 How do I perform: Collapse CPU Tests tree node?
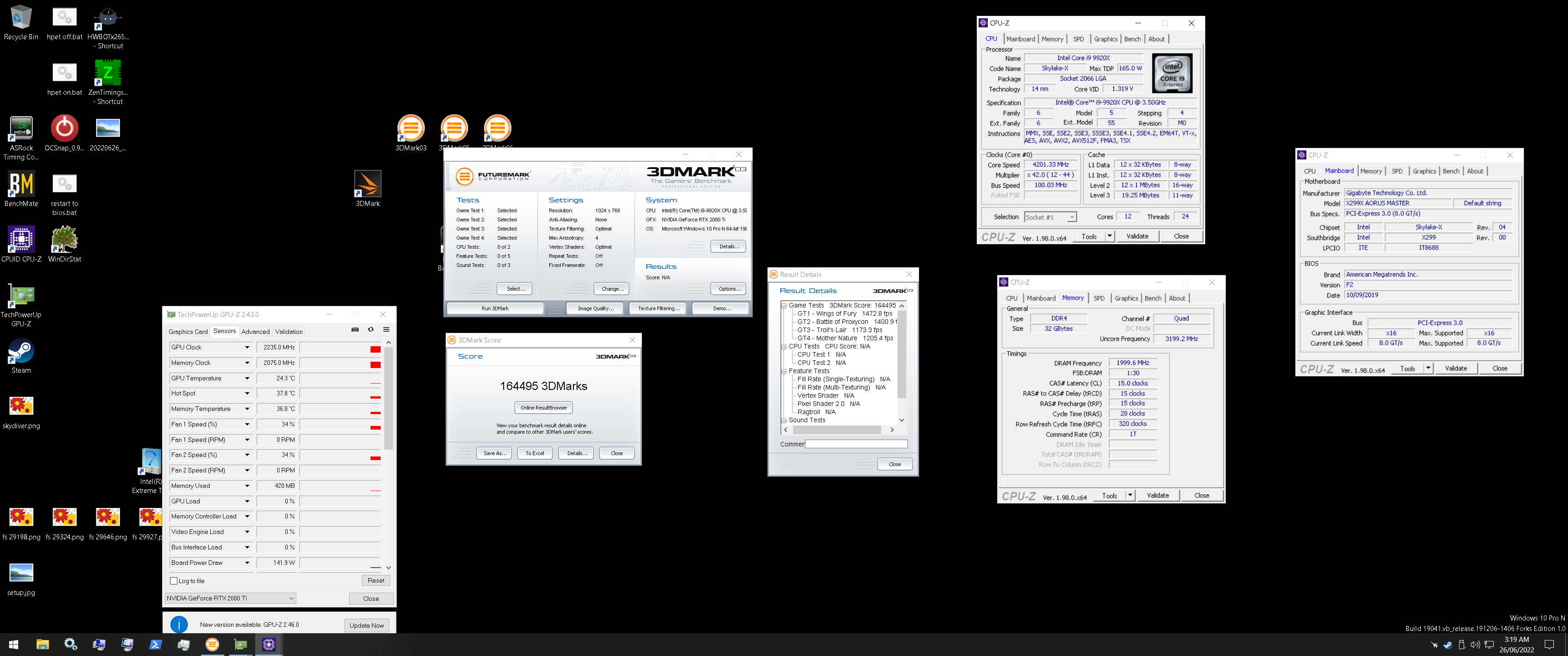pos(784,346)
